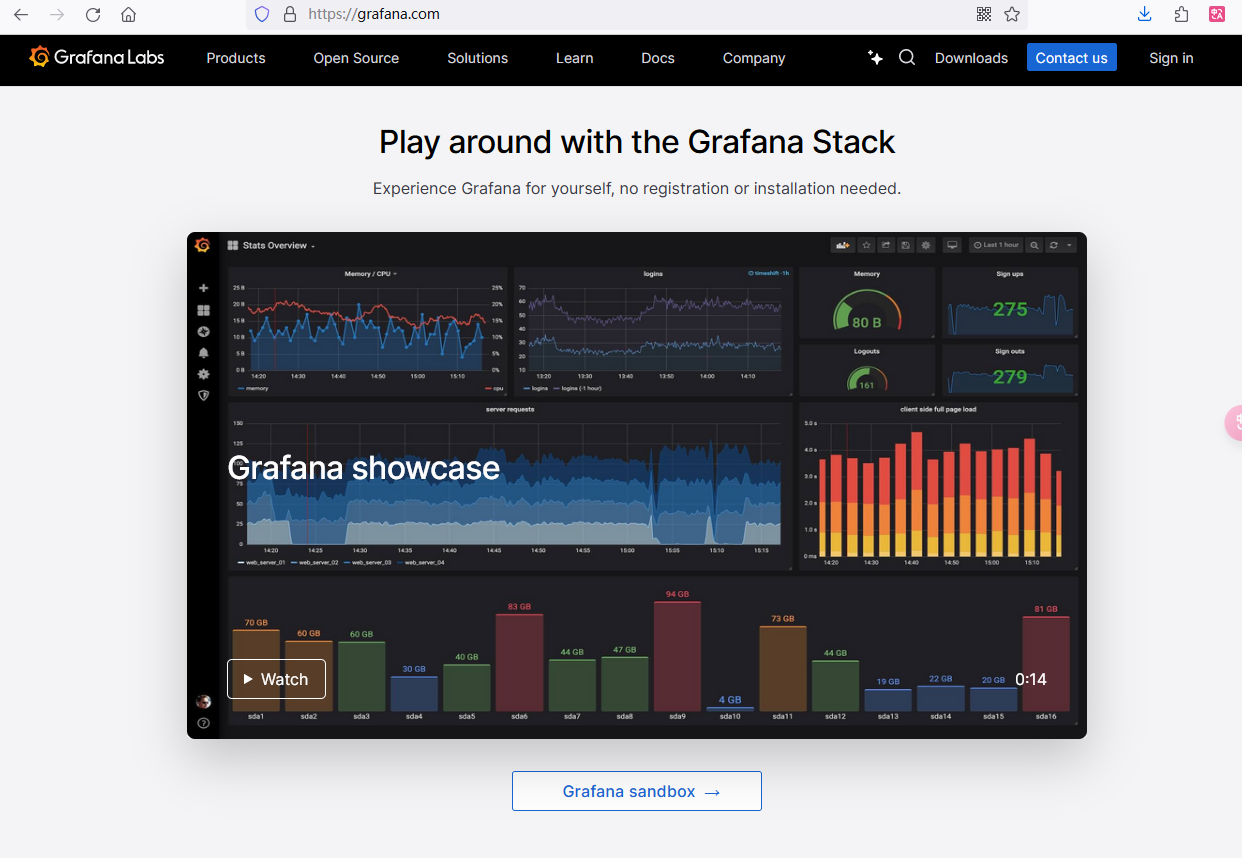Click the Sign in link
The image size is (1242, 858).
tap(1171, 58)
